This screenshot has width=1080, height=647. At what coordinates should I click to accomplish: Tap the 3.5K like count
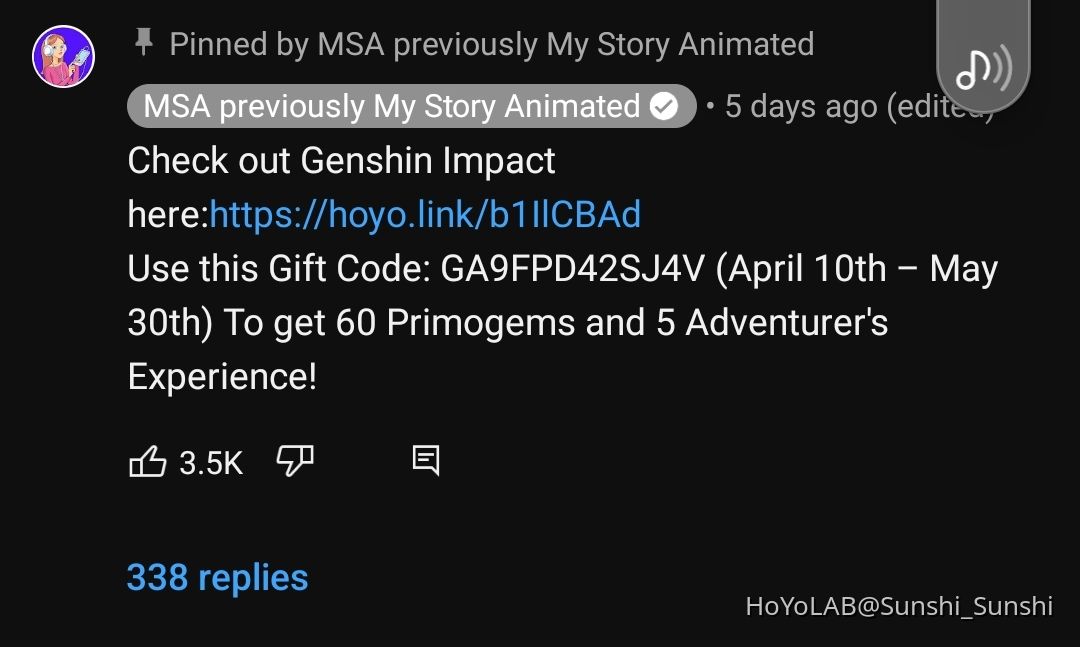(211, 462)
